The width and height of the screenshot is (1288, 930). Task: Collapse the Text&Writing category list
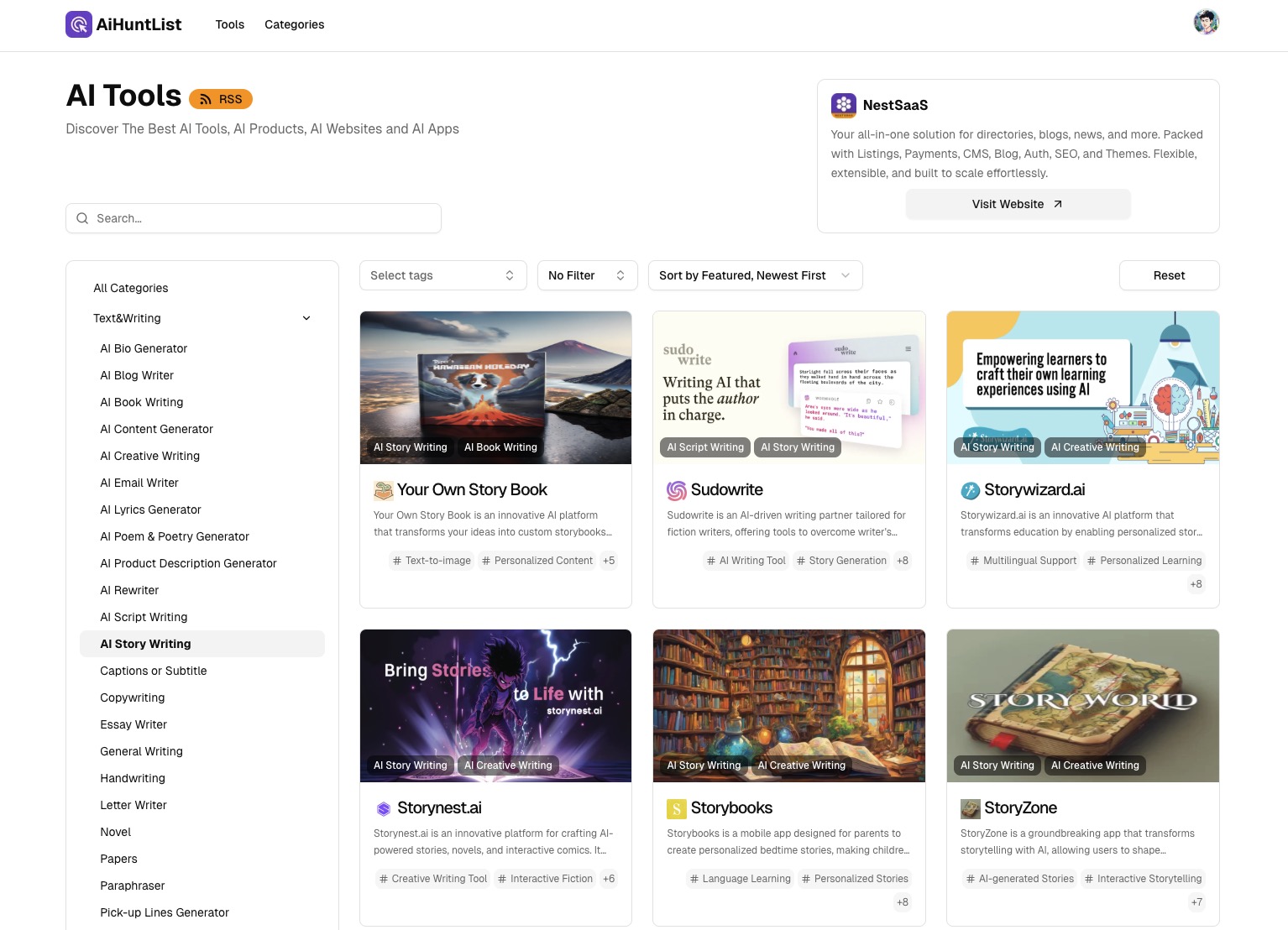pyautogui.click(x=306, y=318)
